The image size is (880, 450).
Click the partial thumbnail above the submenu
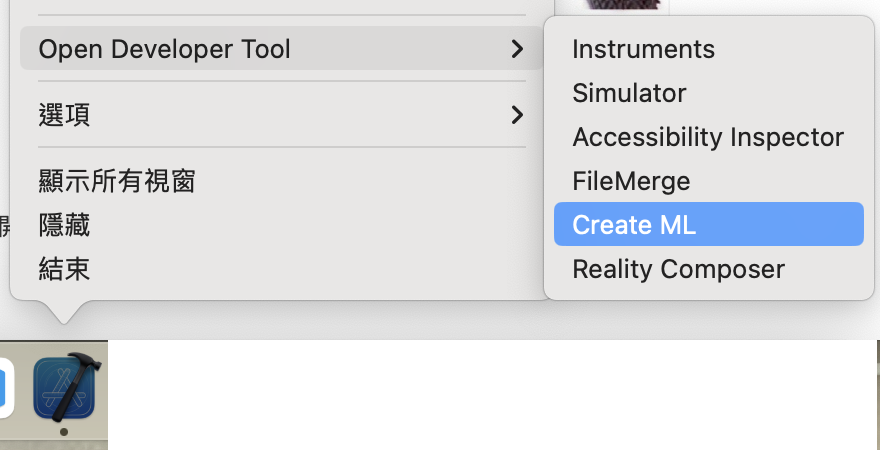pyautogui.click(x=624, y=5)
